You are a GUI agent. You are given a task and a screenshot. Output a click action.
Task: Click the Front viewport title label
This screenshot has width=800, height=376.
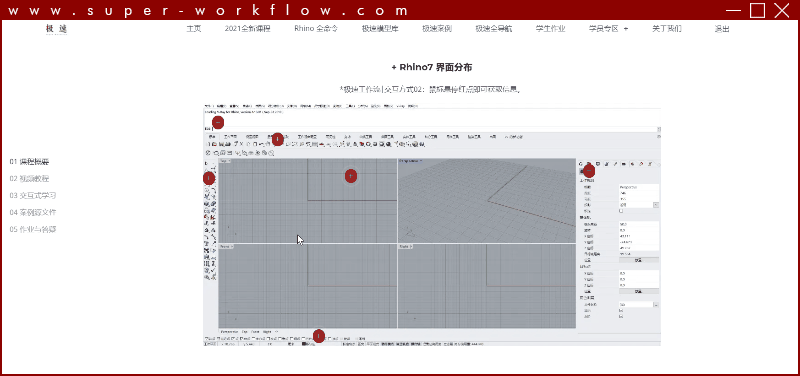pyautogui.click(x=227, y=246)
